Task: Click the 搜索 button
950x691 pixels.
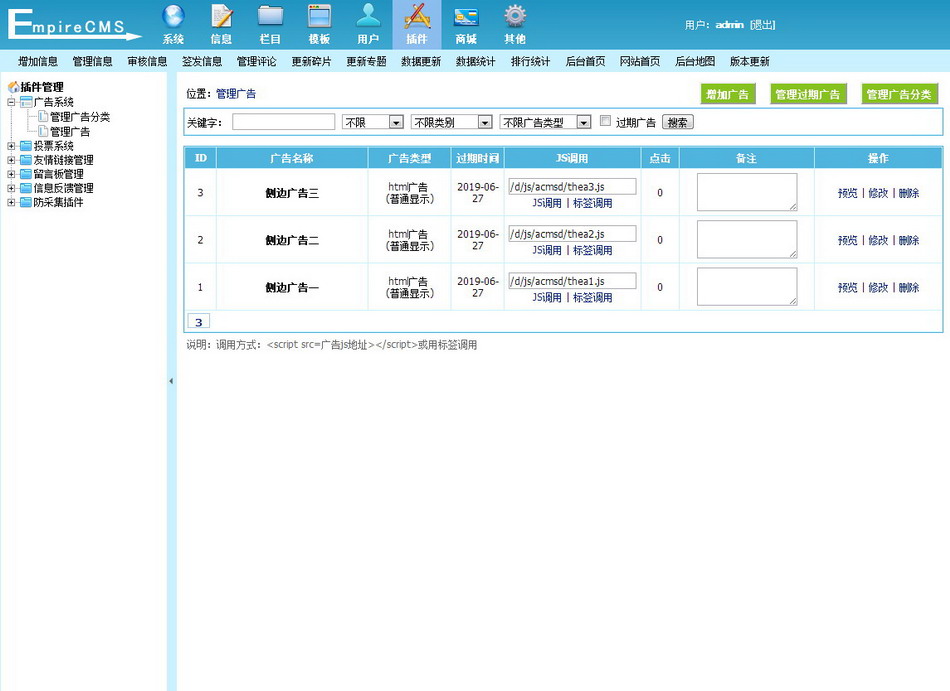Action: click(x=677, y=122)
